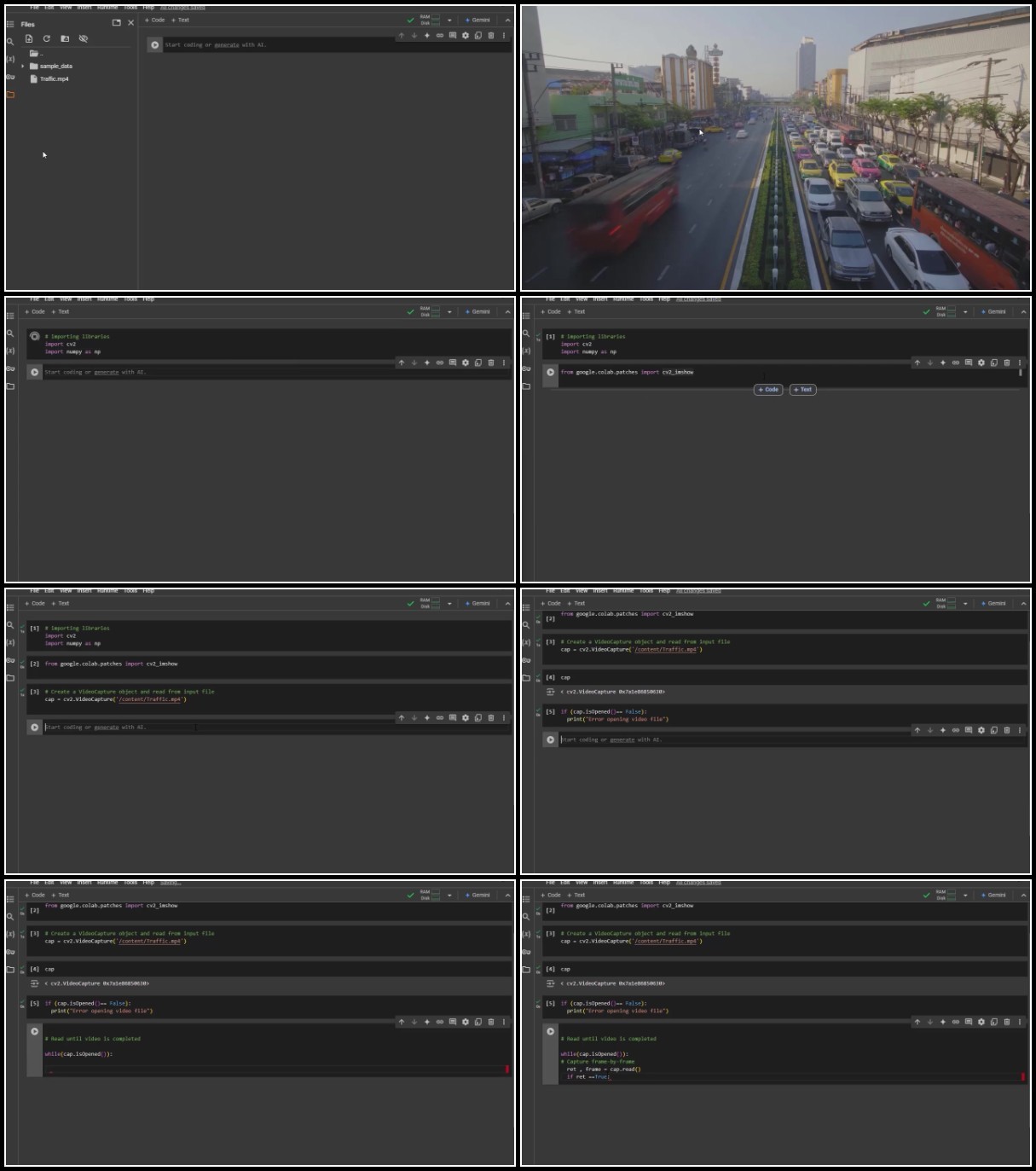Open editor settings gear in Files-panel cell toolbar
Image resolution: width=1036 pixels, height=1171 pixels.
click(x=466, y=35)
